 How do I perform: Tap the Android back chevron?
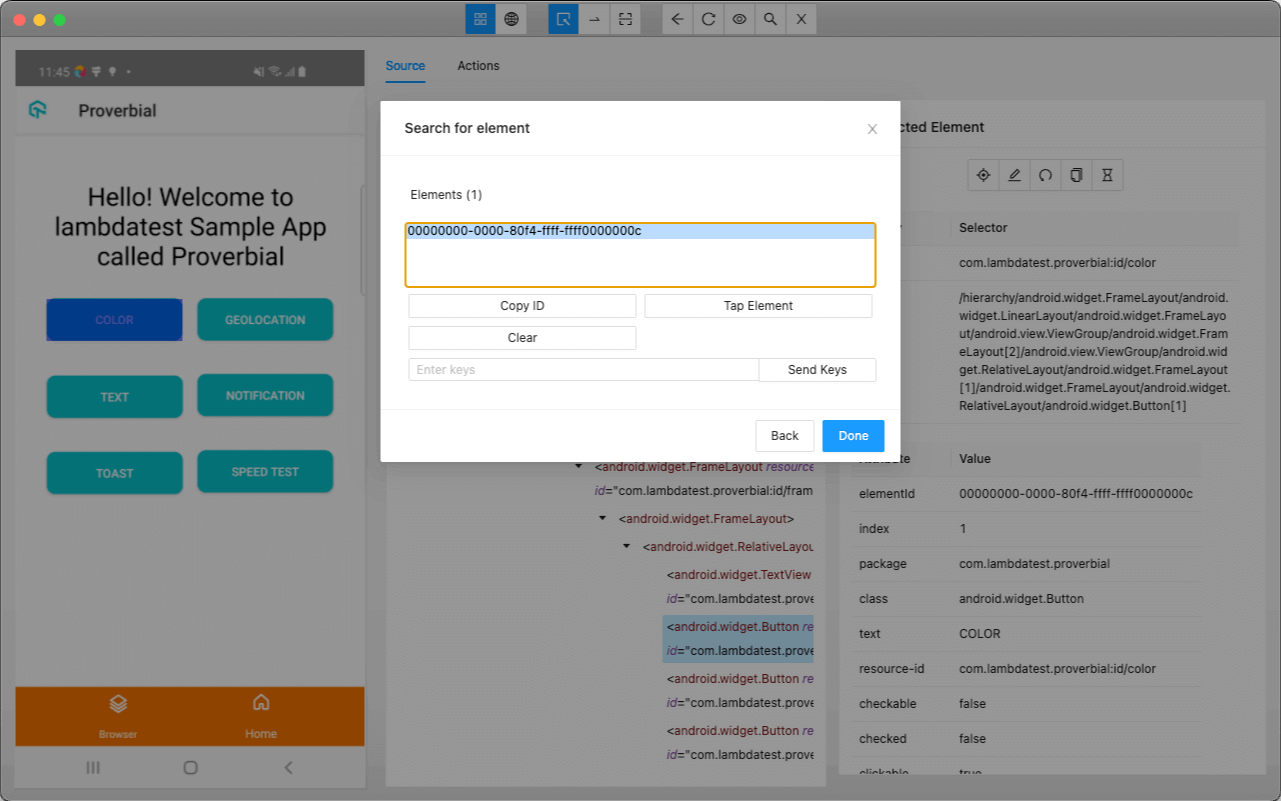288,768
